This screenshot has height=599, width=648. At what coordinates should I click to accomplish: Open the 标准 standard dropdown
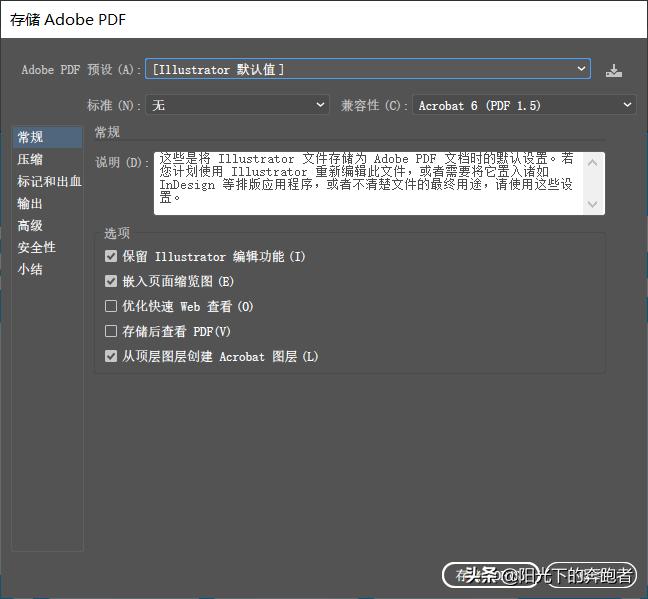(x=238, y=105)
